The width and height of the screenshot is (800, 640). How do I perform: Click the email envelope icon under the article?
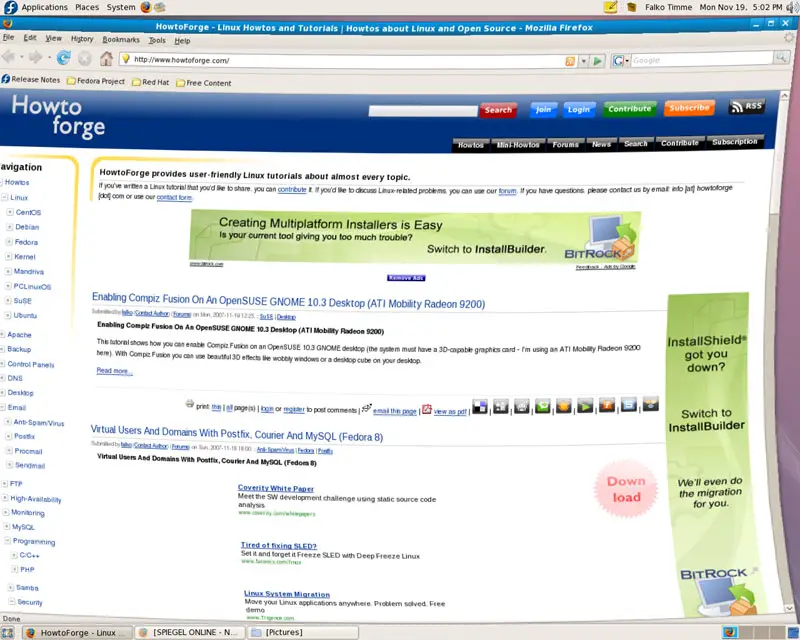tap(366, 408)
